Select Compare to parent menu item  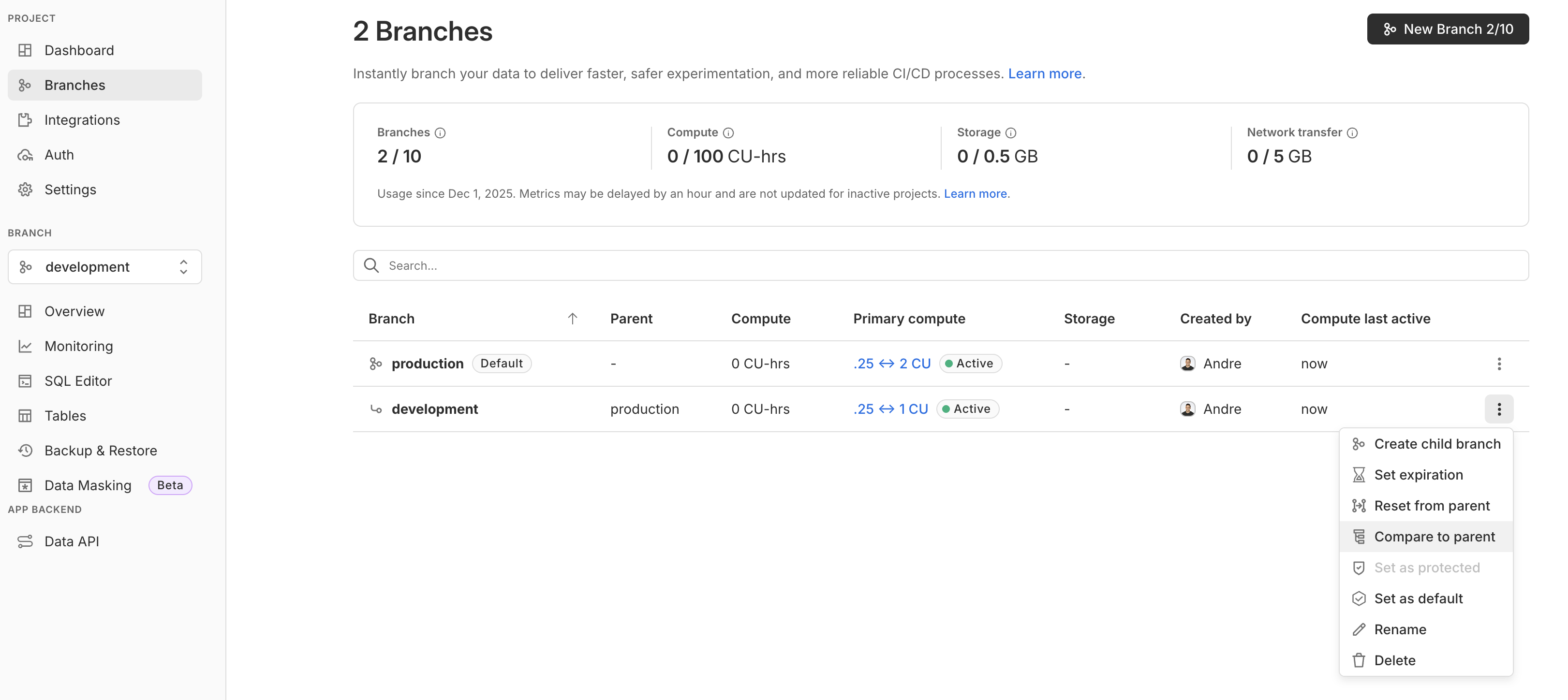(x=1434, y=537)
